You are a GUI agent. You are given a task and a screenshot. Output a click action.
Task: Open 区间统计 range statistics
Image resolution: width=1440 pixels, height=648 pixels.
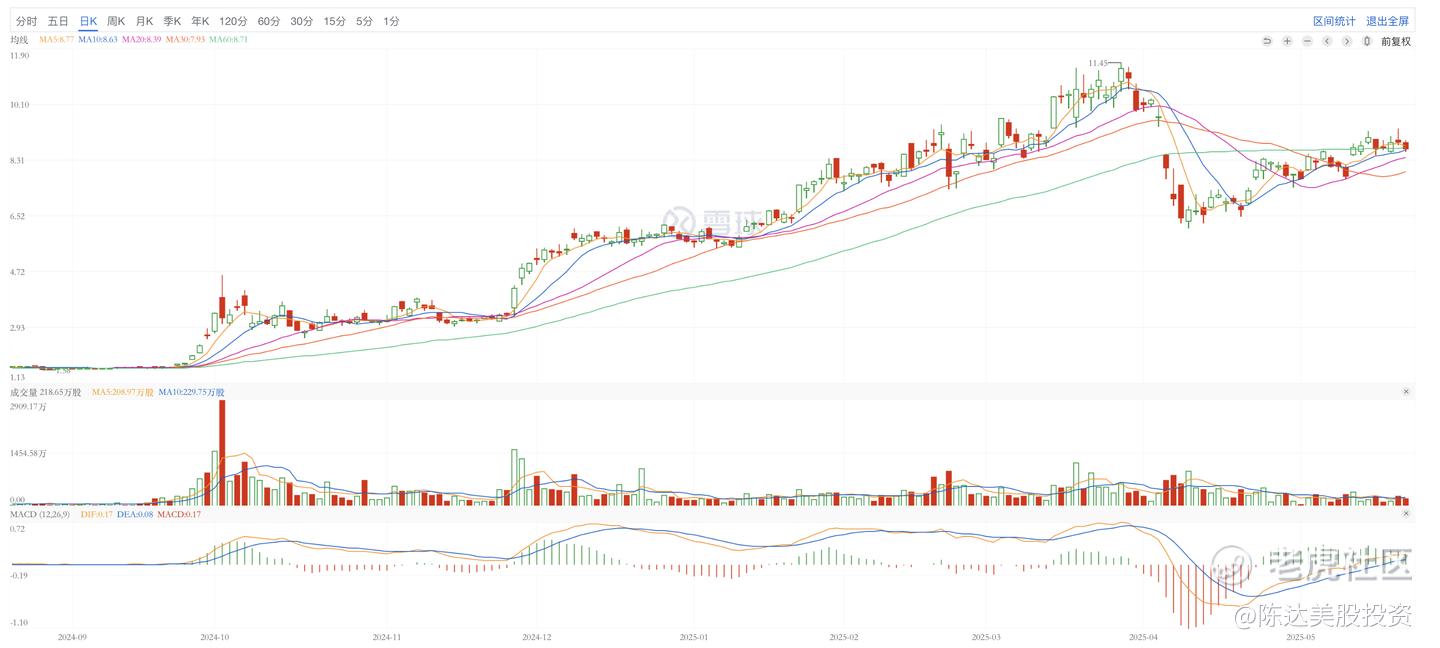click(x=1334, y=21)
